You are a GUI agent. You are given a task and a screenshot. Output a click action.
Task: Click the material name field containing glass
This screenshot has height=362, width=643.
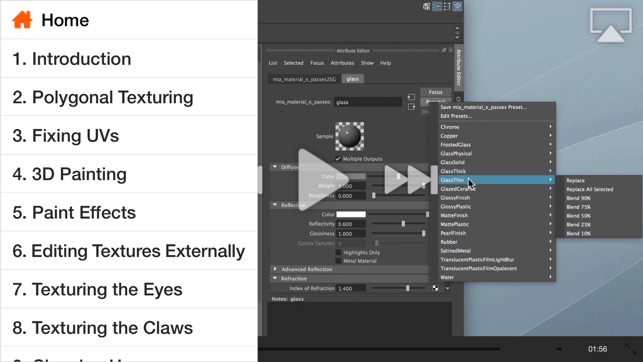click(x=368, y=102)
